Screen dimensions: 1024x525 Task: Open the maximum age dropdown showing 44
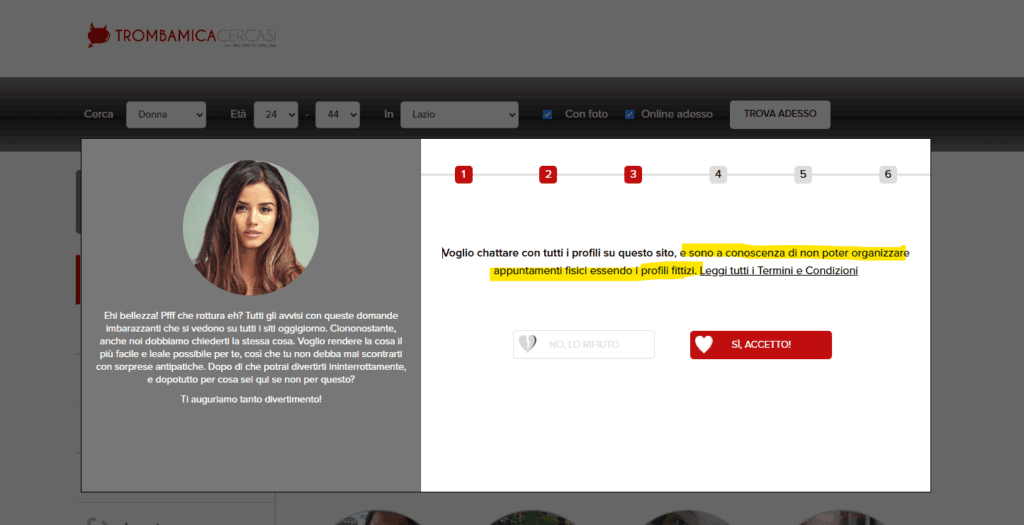[x=338, y=114]
